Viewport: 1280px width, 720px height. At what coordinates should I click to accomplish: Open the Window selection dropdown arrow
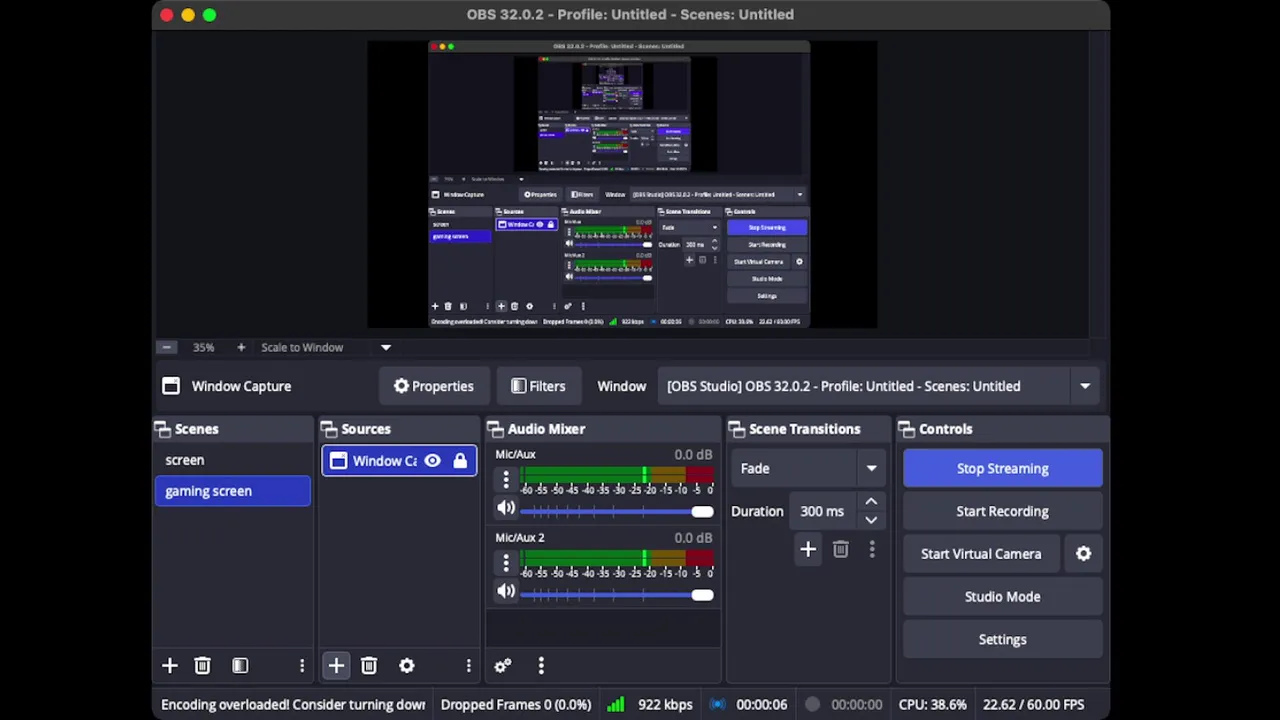click(x=1084, y=386)
